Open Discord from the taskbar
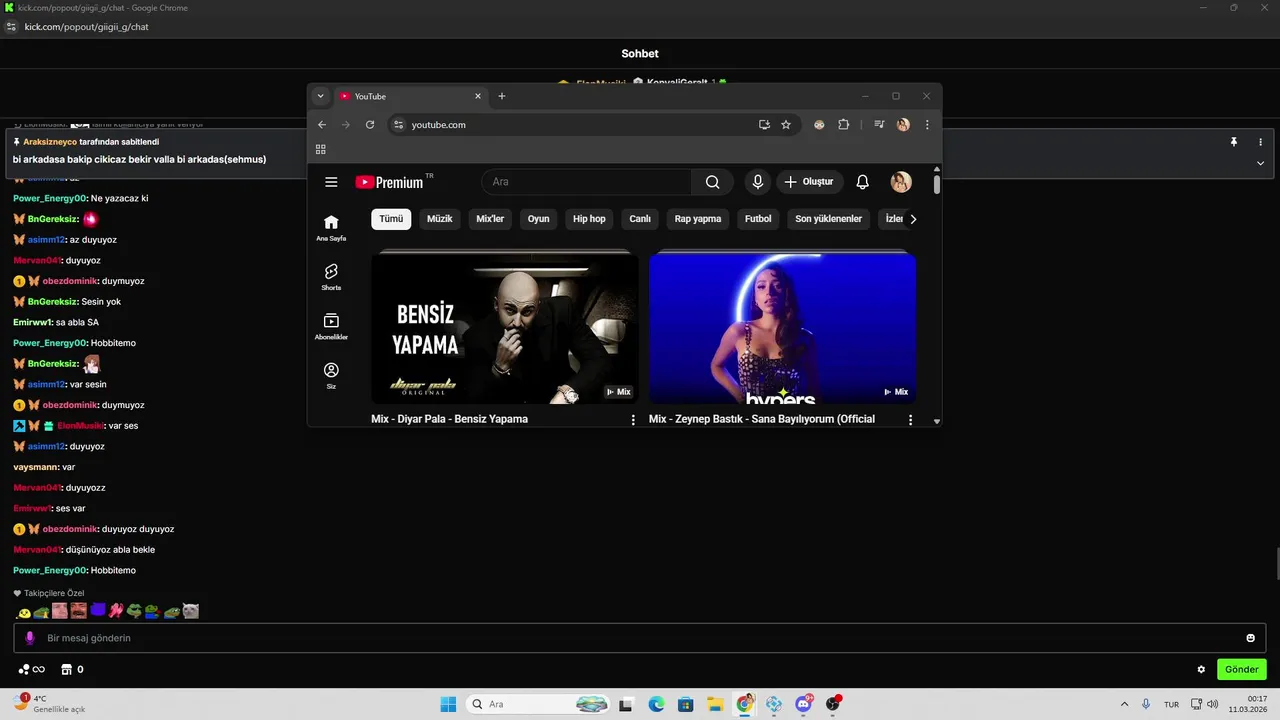This screenshot has width=1280, height=720. [803, 704]
